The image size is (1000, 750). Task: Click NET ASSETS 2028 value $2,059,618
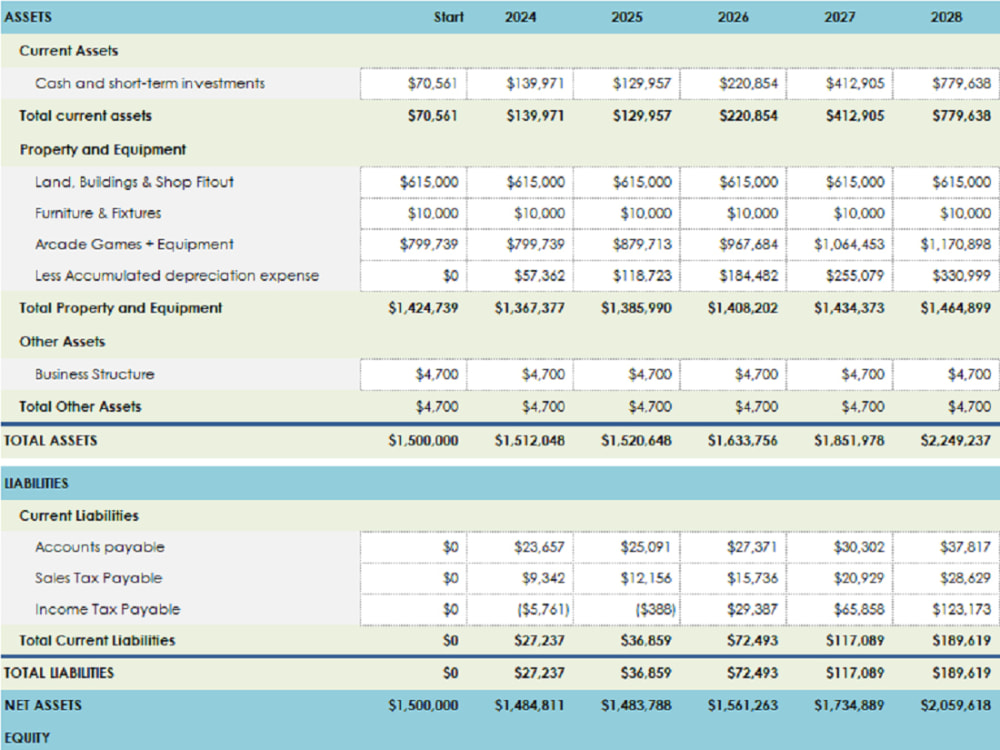955,706
